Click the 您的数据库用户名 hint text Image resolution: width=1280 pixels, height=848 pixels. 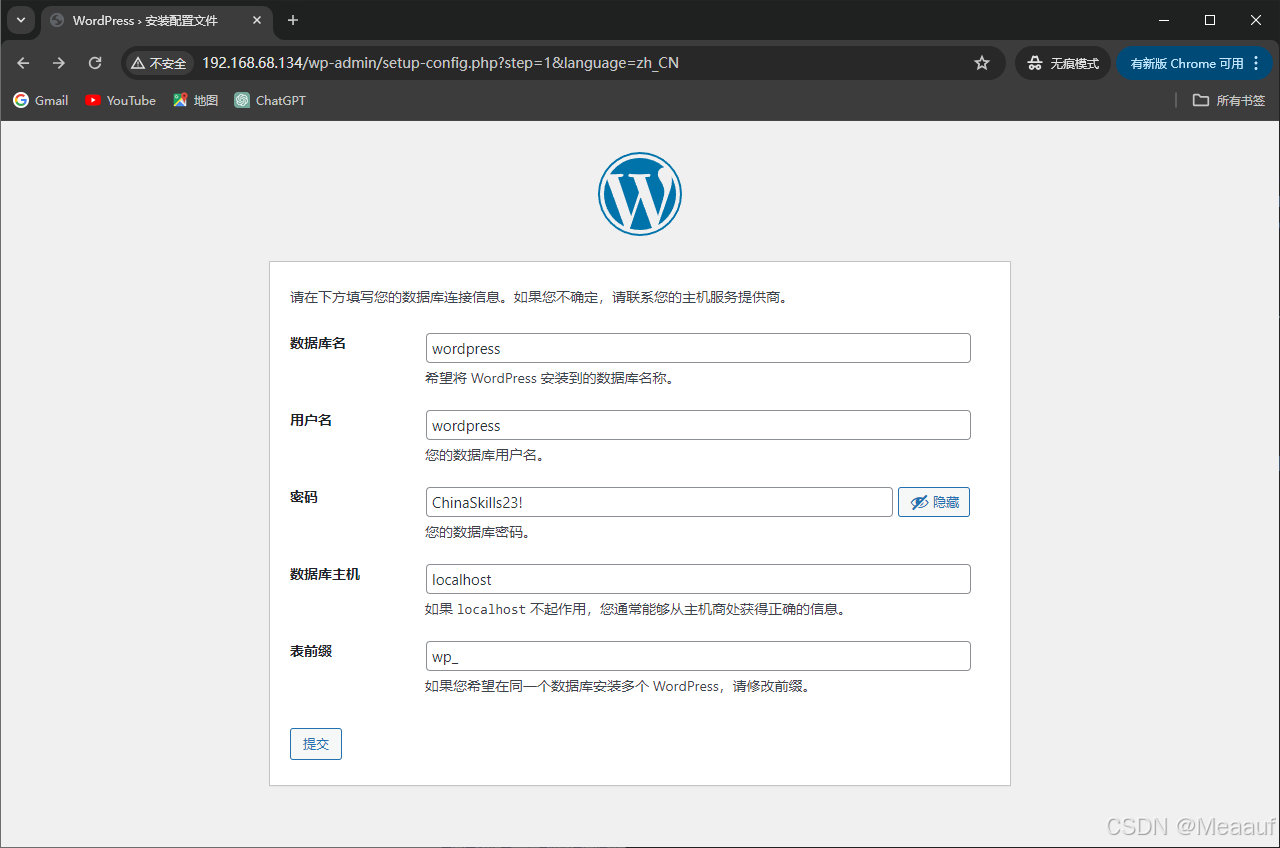pyautogui.click(x=484, y=455)
